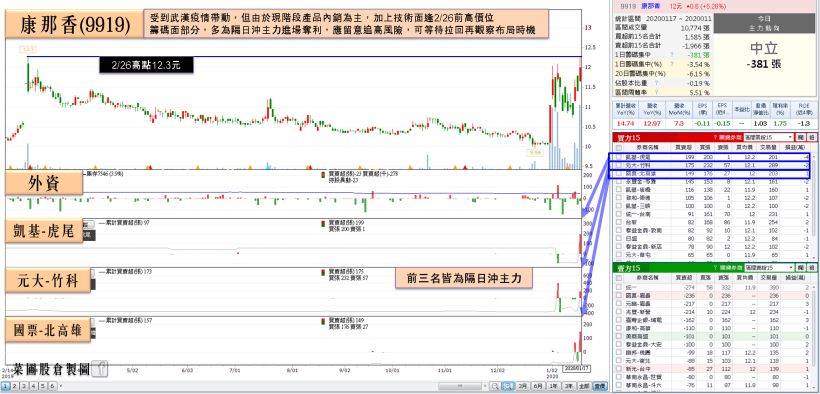Open help icon beside 賣方15 key broker label

(714, 267)
